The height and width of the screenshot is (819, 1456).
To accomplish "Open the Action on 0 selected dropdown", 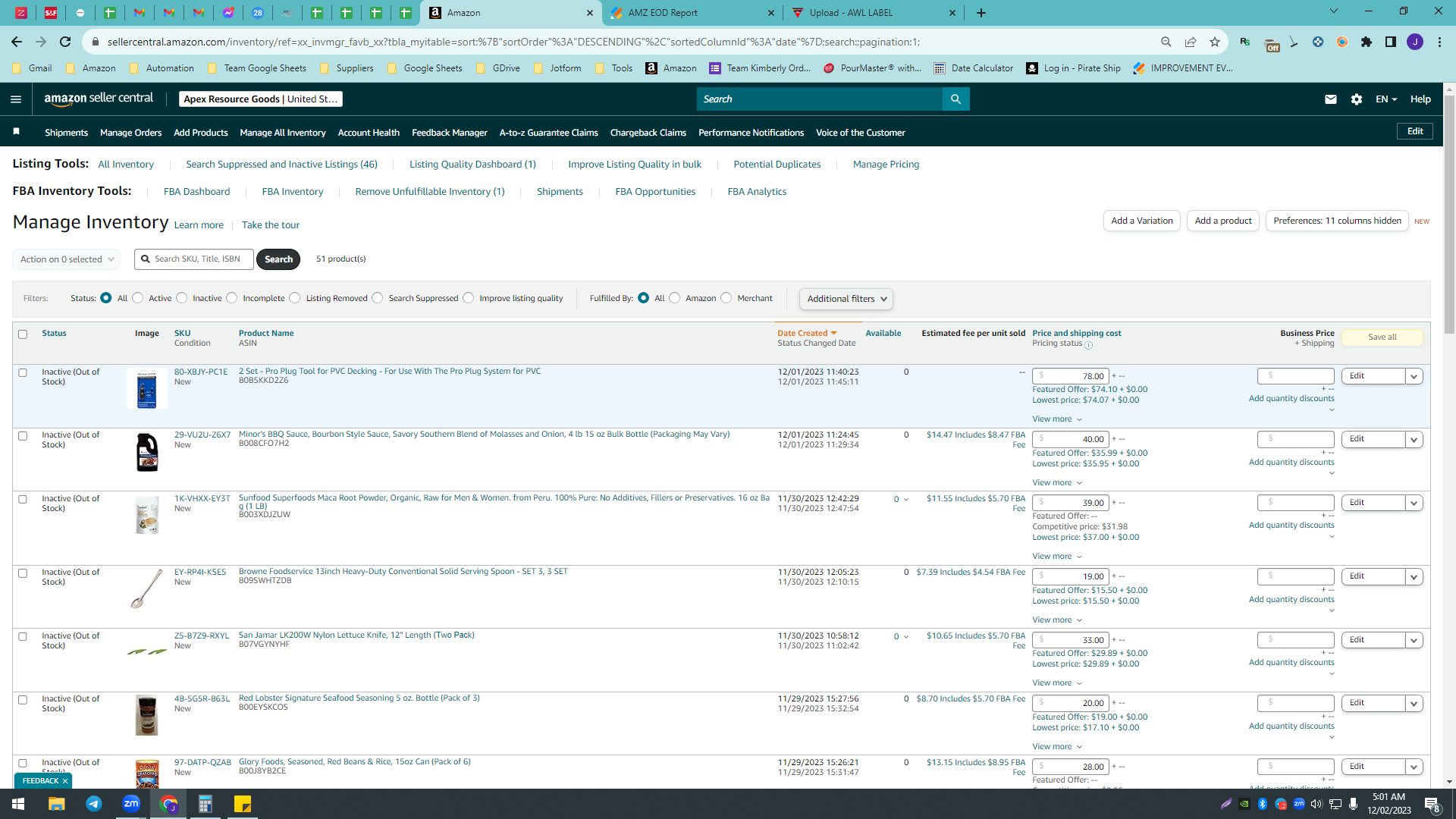I will [67, 259].
